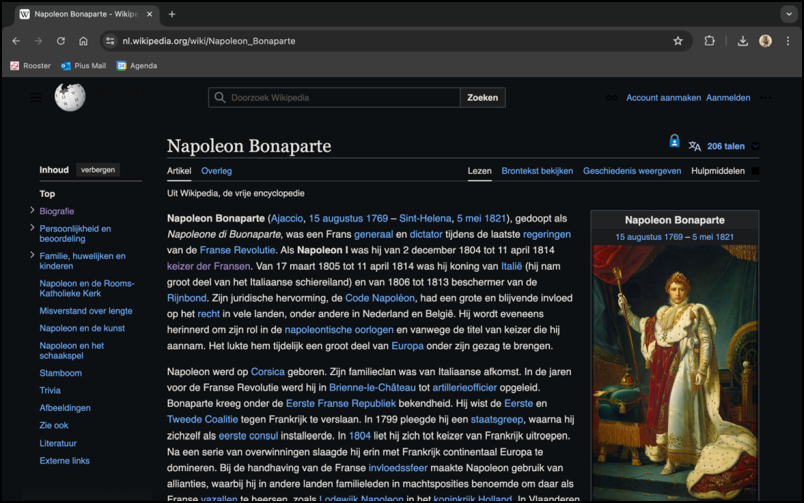Open the Agenda bookmark
This screenshot has height=503, width=804.
(x=137, y=66)
